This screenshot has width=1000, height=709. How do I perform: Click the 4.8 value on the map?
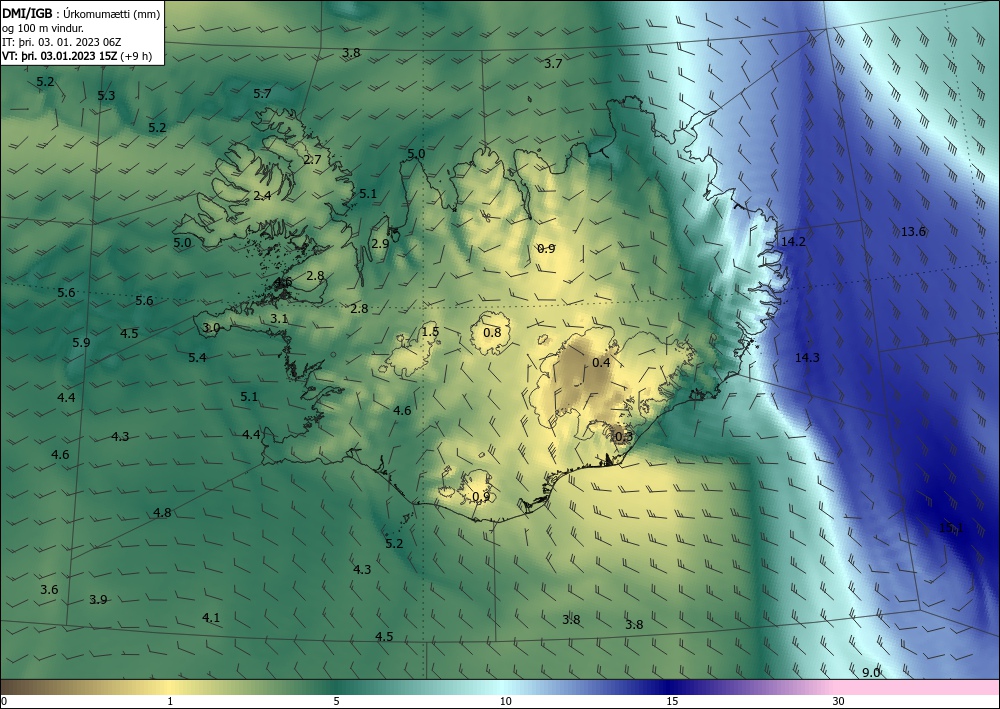(162, 513)
